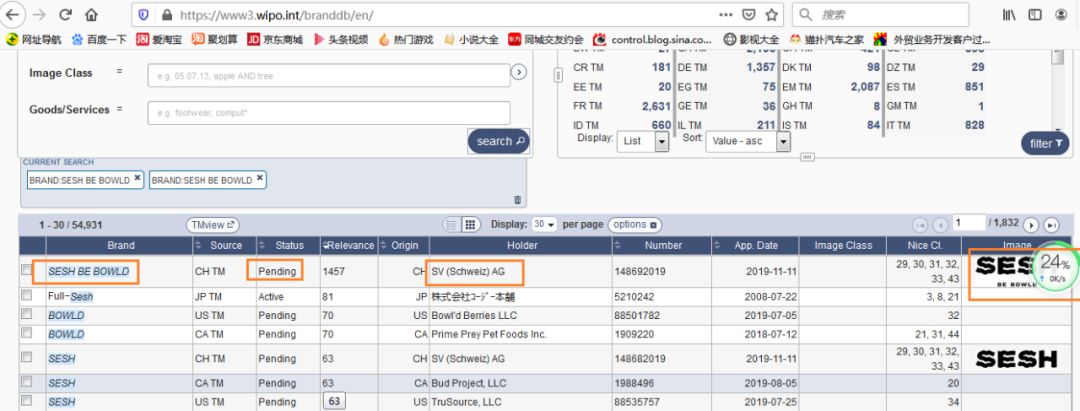Go to previous results page

coord(939,225)
